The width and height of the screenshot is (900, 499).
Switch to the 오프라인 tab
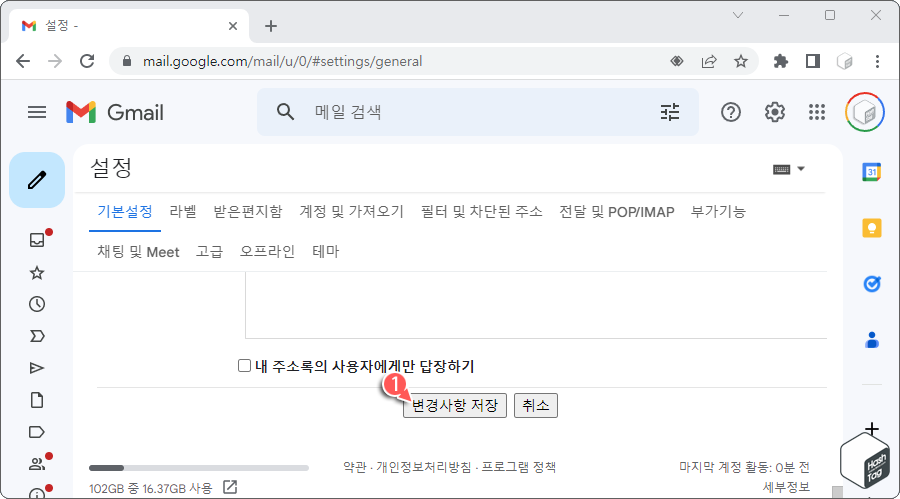[267, 252]
